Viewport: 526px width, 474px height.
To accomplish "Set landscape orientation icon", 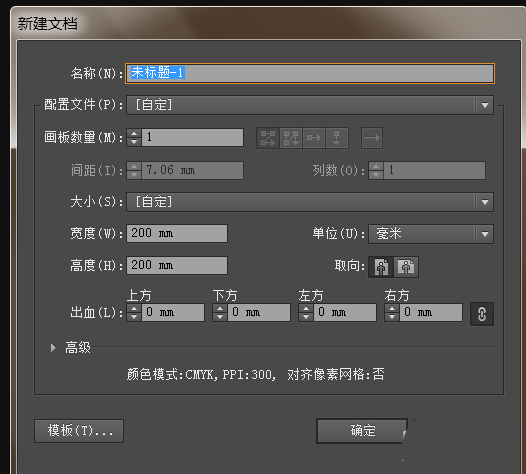I will [406, 267].
